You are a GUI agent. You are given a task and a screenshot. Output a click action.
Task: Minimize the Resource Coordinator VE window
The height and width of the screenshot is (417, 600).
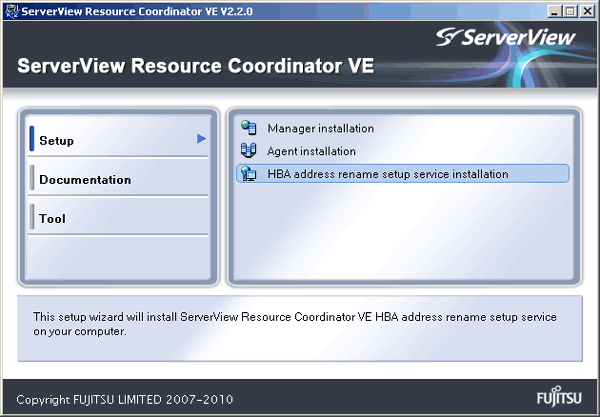tap(554, 11)
